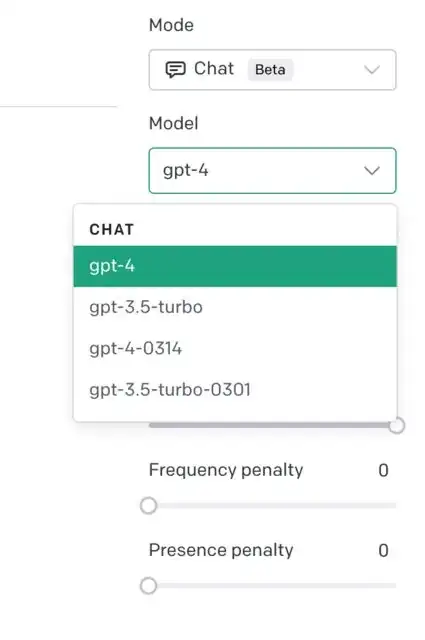Click the Presence penalty value 0
Image resolution: width=425 pixels, height=640 pixels.
pos(383,551)
